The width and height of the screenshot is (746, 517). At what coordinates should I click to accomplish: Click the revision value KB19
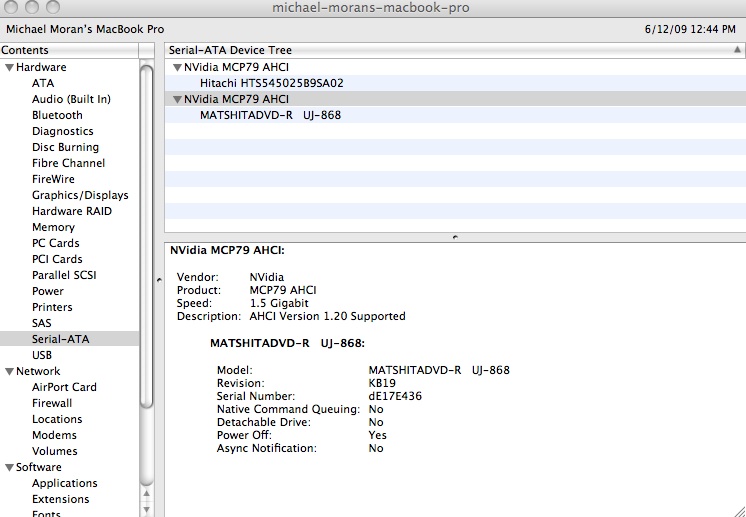point(382,383)
